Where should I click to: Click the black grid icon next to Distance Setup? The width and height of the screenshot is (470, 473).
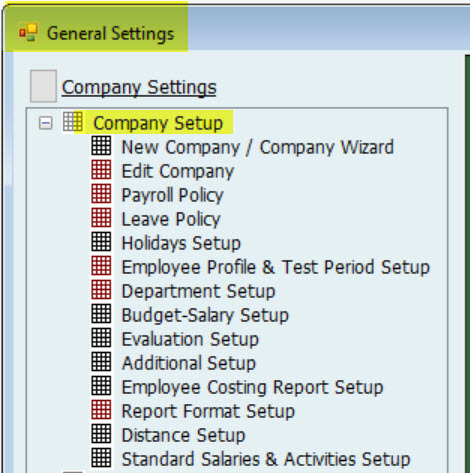tap(101, 434)
